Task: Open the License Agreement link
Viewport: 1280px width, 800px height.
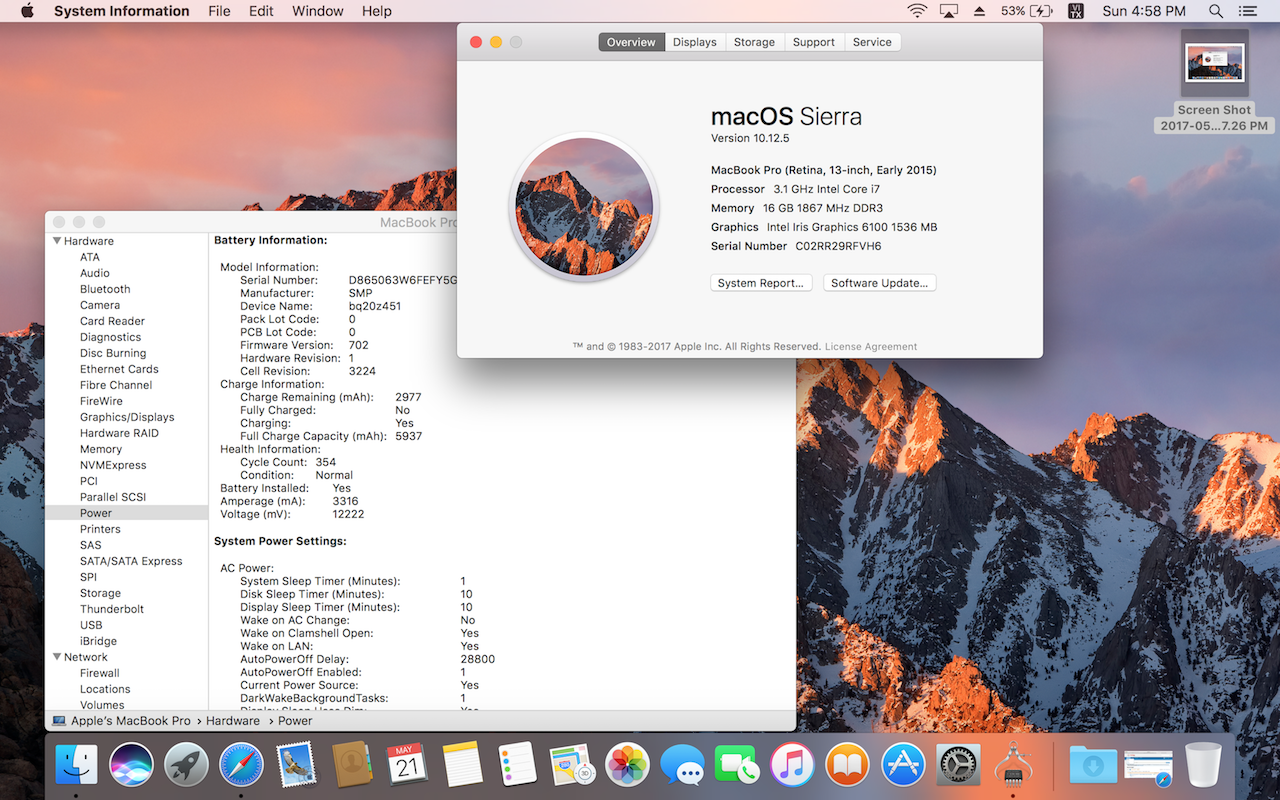Action: point(870,347)
